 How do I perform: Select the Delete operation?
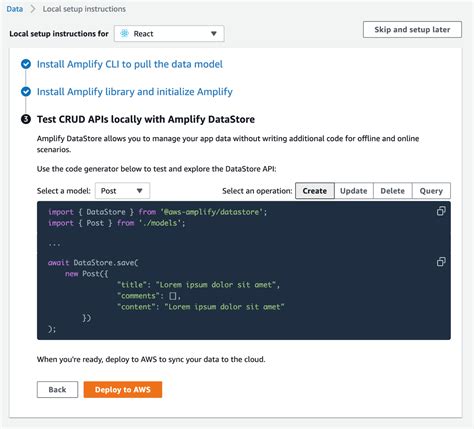coord(393,191)
